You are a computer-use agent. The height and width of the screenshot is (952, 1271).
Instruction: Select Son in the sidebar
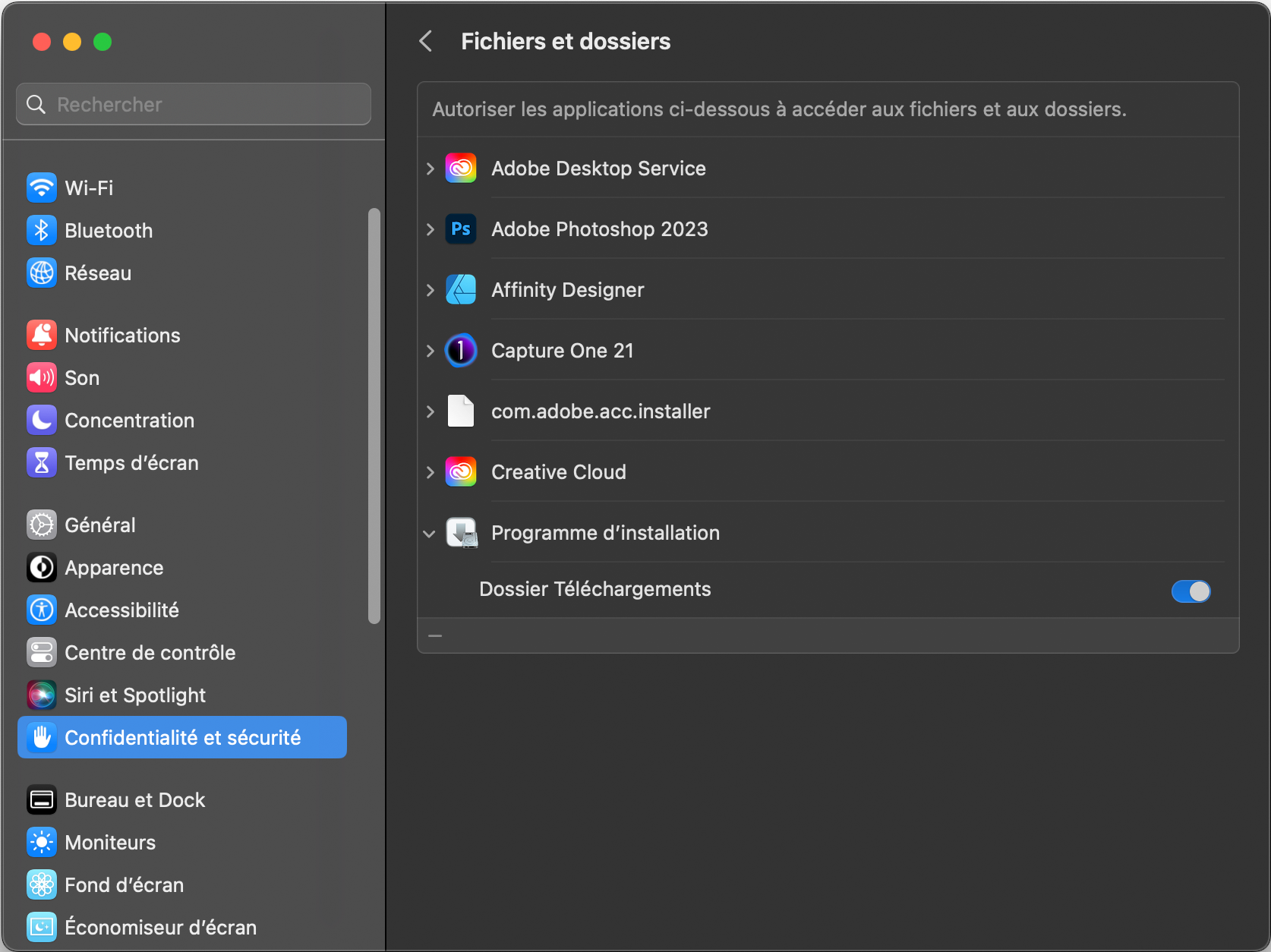182,377
